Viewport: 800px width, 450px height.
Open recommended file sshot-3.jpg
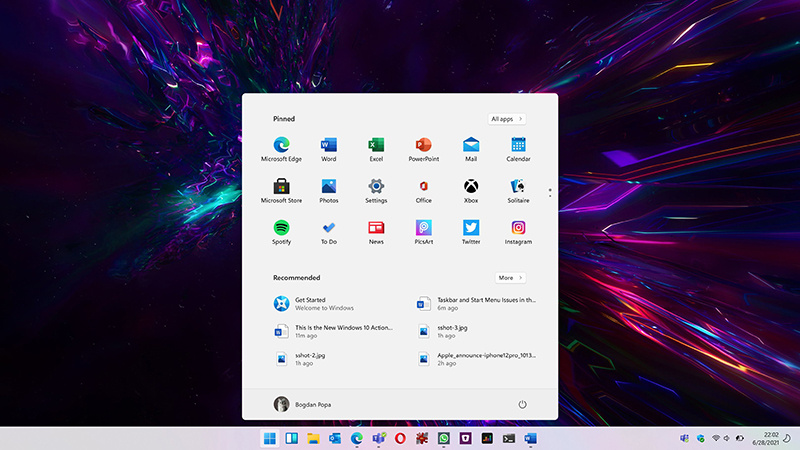pyautogui.click(x=442, y=331)
